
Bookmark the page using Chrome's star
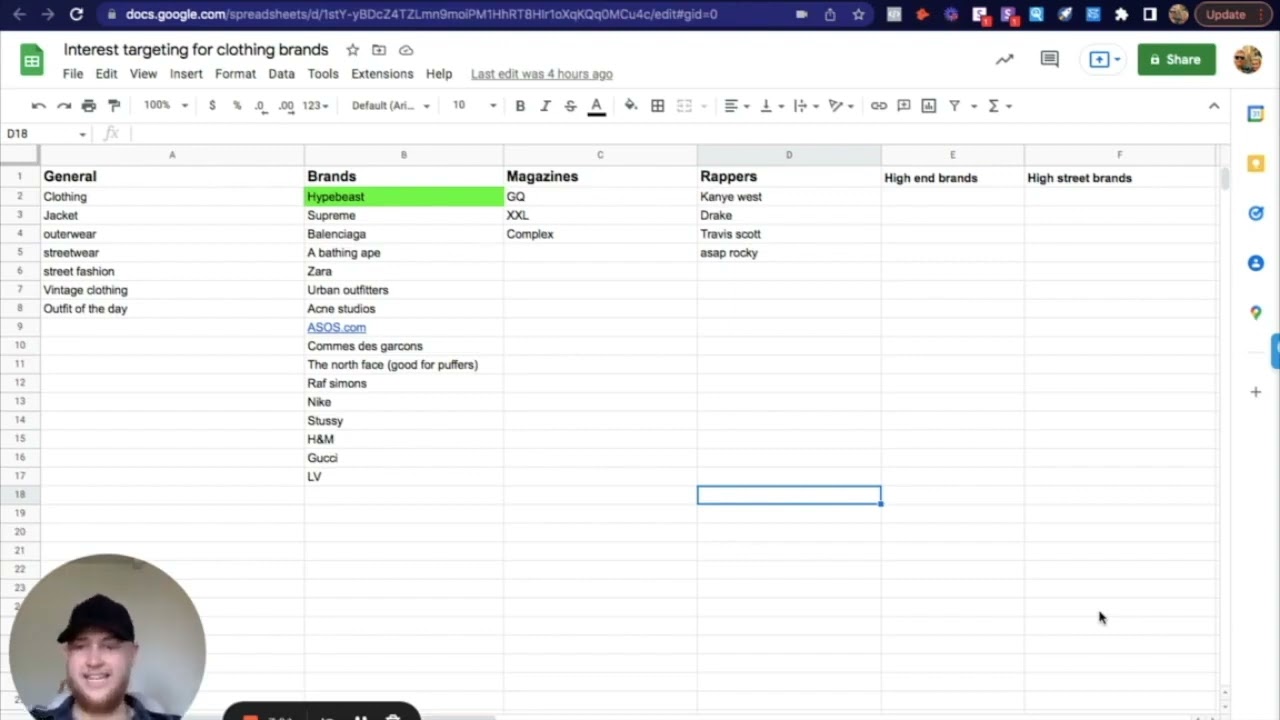pos(858,14)
